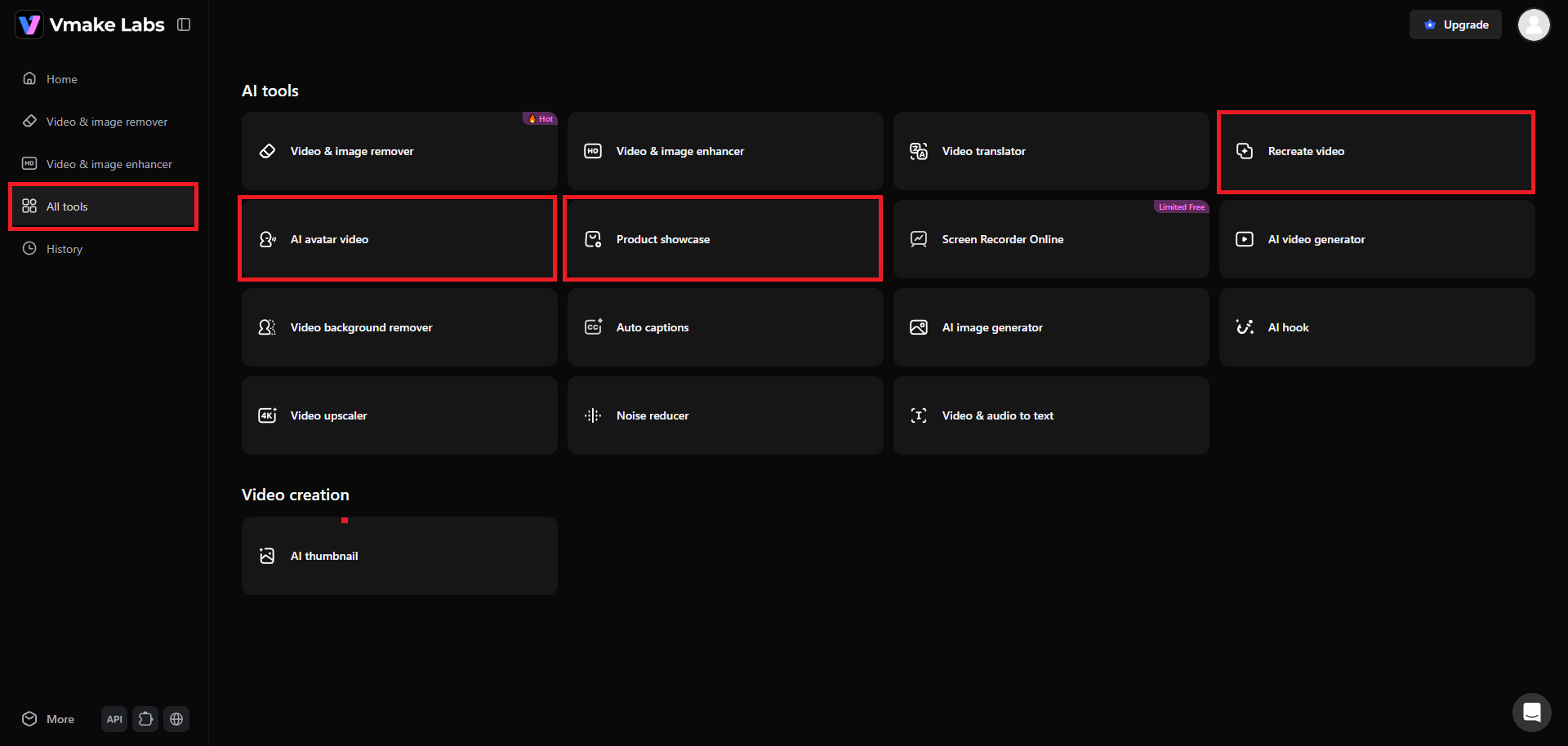Click the AI avatar video icon

267,239
